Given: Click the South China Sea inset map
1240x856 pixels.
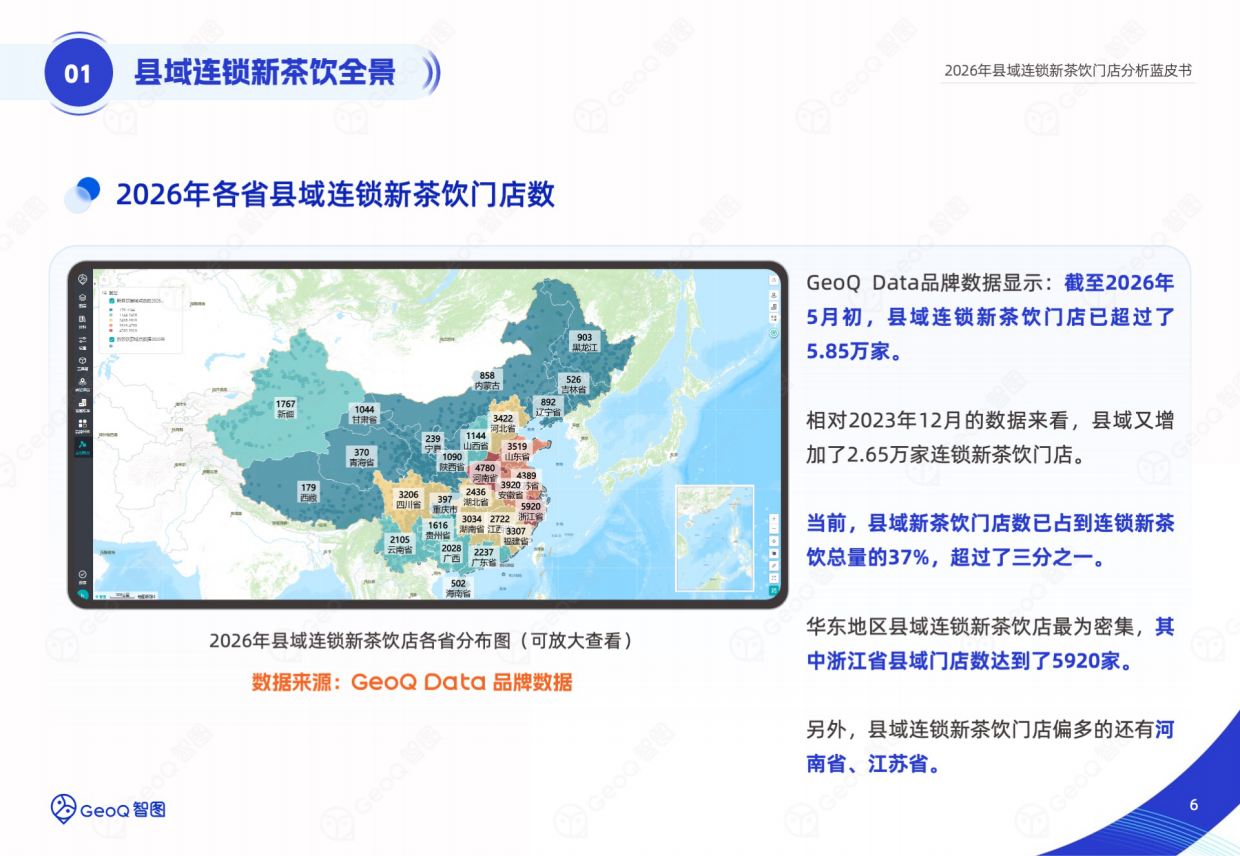Looking at the screenshot, I should (714, 538).
